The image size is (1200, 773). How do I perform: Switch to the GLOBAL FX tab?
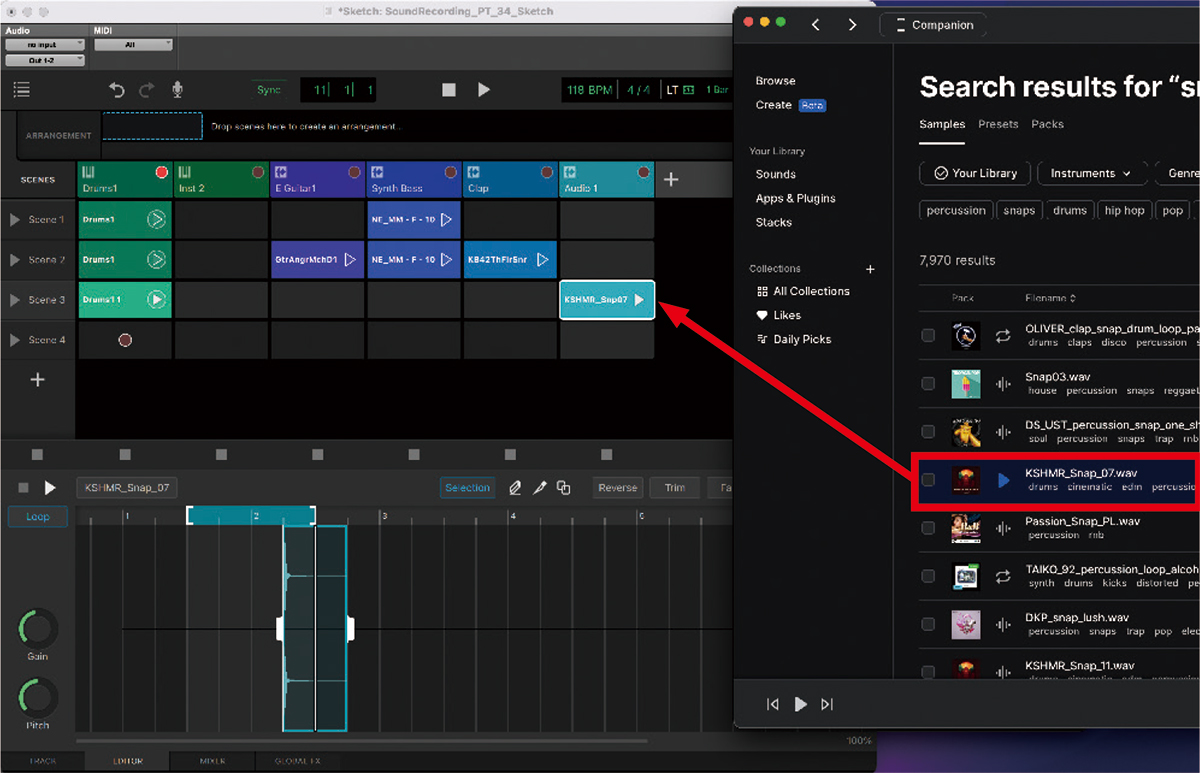(298, 761)
